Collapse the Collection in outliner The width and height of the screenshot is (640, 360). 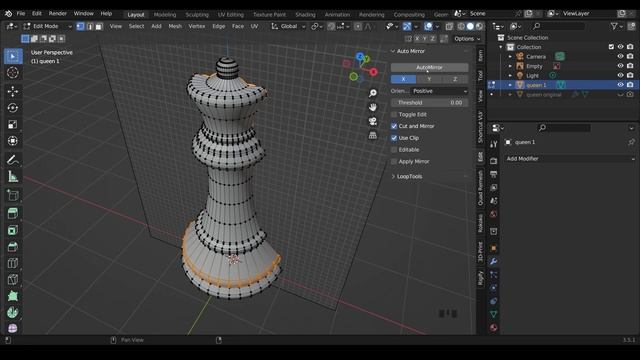pos(501,47)
